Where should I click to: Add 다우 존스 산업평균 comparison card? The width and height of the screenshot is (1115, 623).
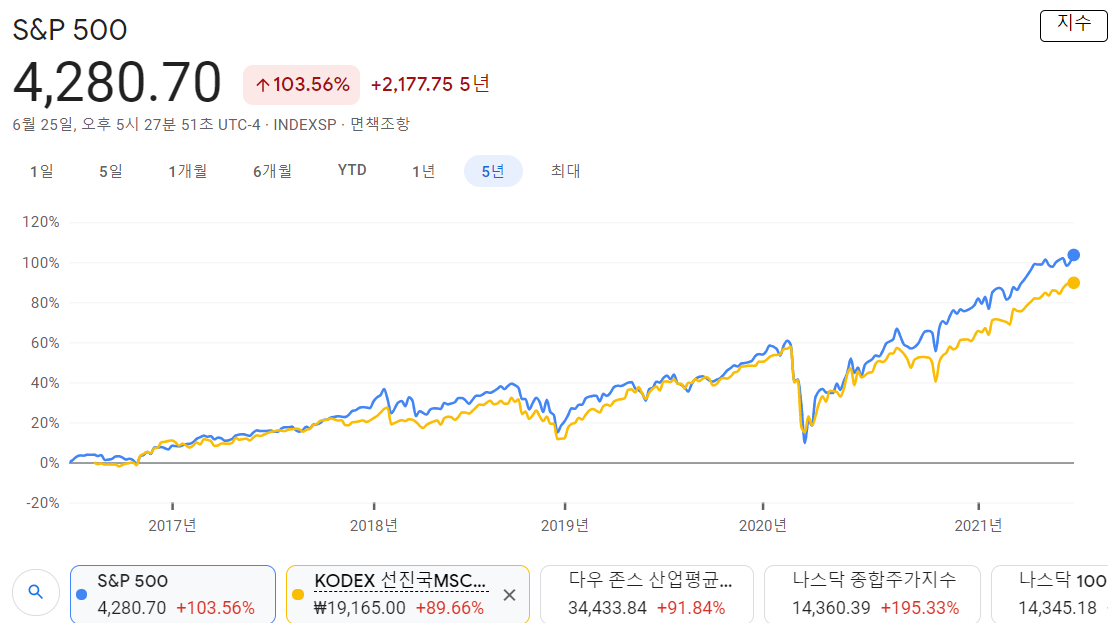point(646,595)
